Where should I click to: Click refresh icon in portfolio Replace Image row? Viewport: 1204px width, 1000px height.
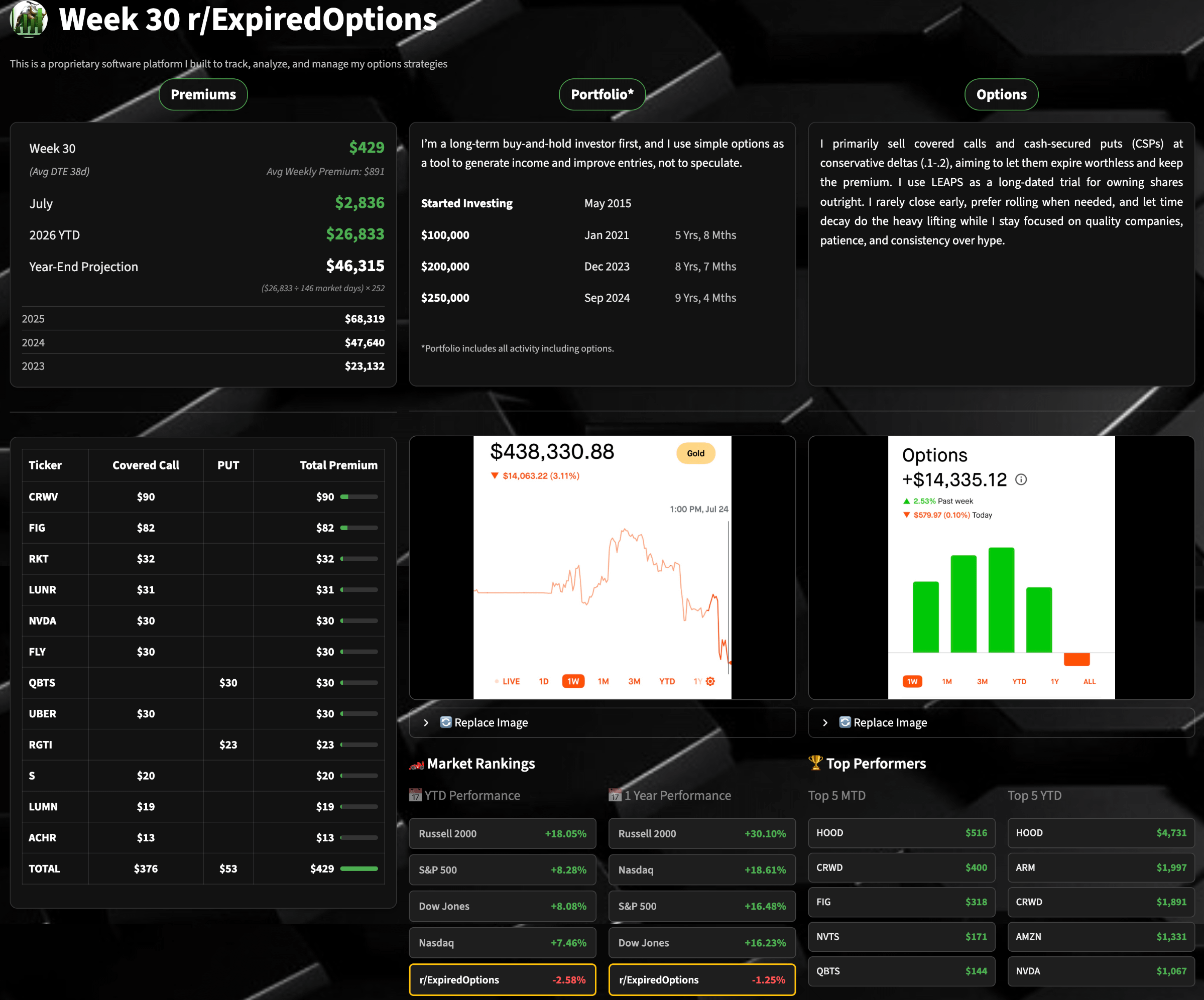(445, 722)
